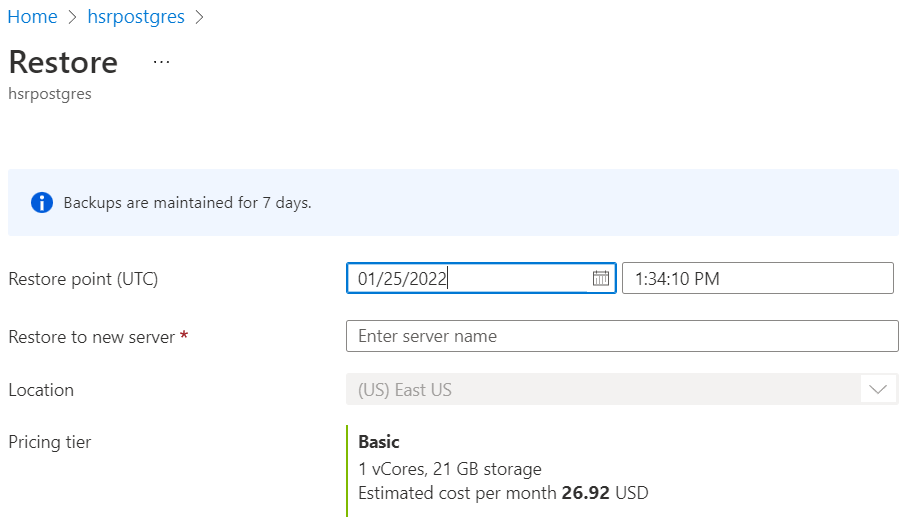The width and height of the screenshot is (910, 525).
Task: Click the Basic pricing tier heading
Action: tap(379, 442)
